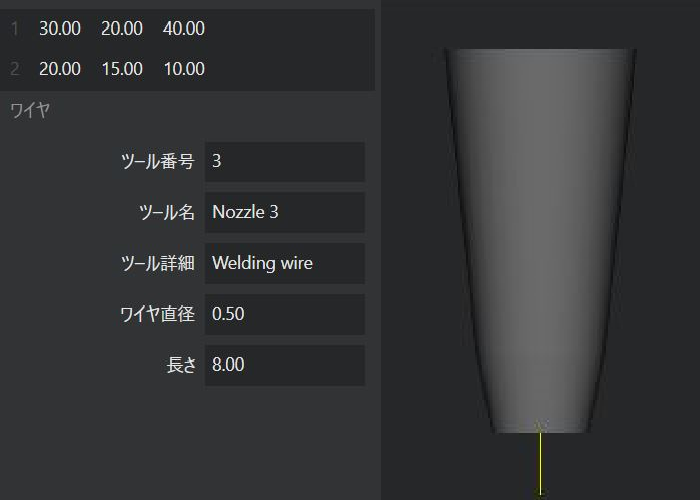Image resolution: width=700 pixels, height=500 pixels.
Task: Click the ツール名 label
Action: point(167,212)
